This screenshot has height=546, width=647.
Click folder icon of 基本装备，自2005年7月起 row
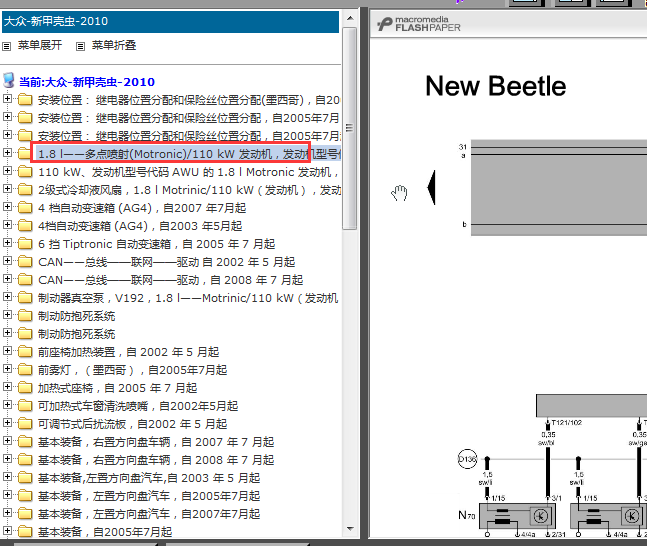tap(25, 532)
